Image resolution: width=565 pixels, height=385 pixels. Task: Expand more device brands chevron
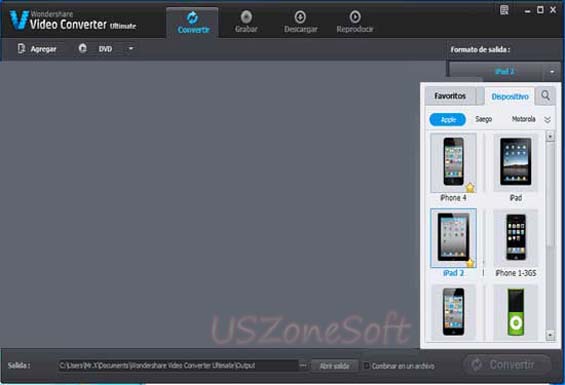click(x=547, y=120)
